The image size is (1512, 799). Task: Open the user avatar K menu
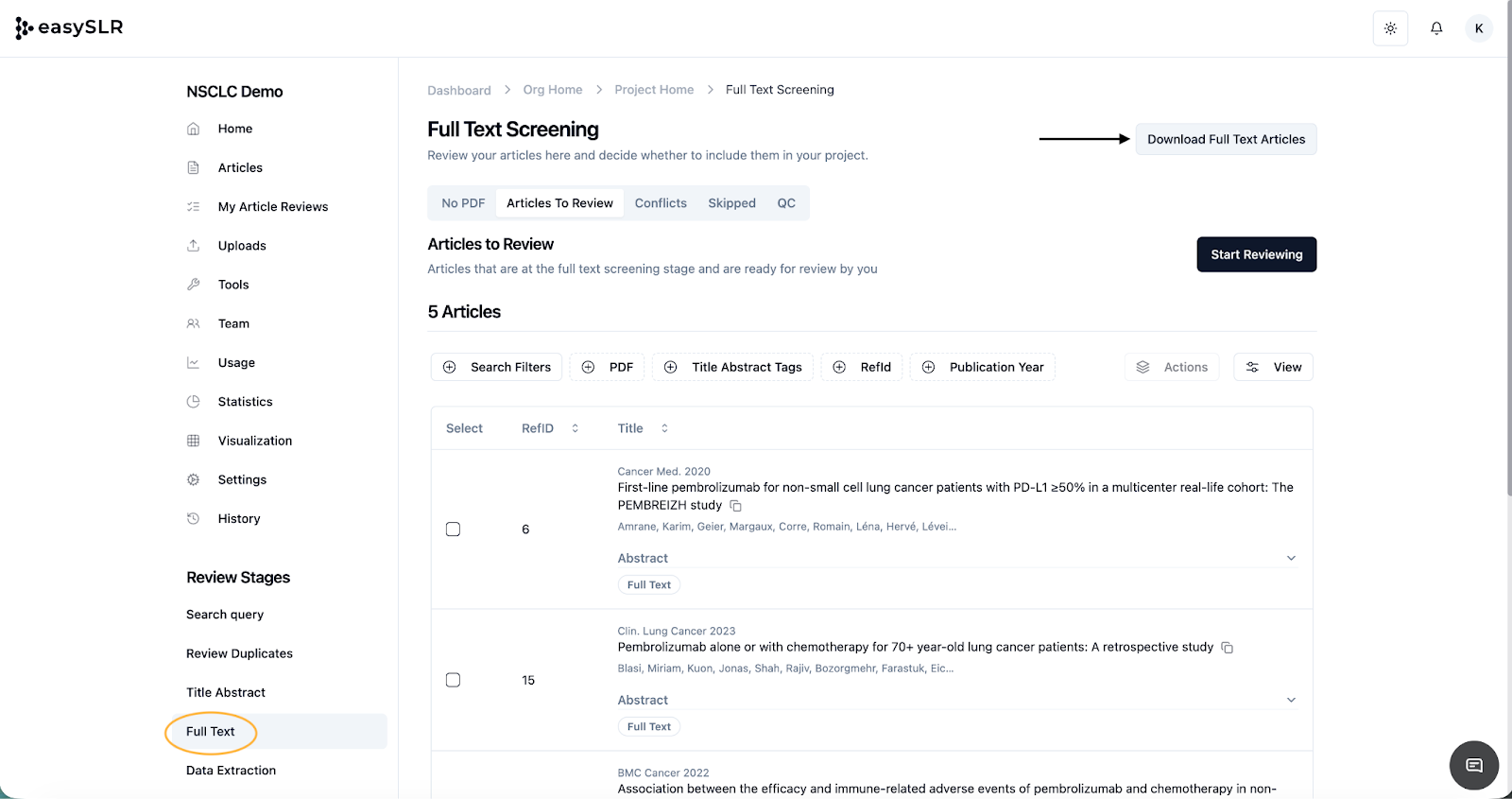click(1479, 28)
